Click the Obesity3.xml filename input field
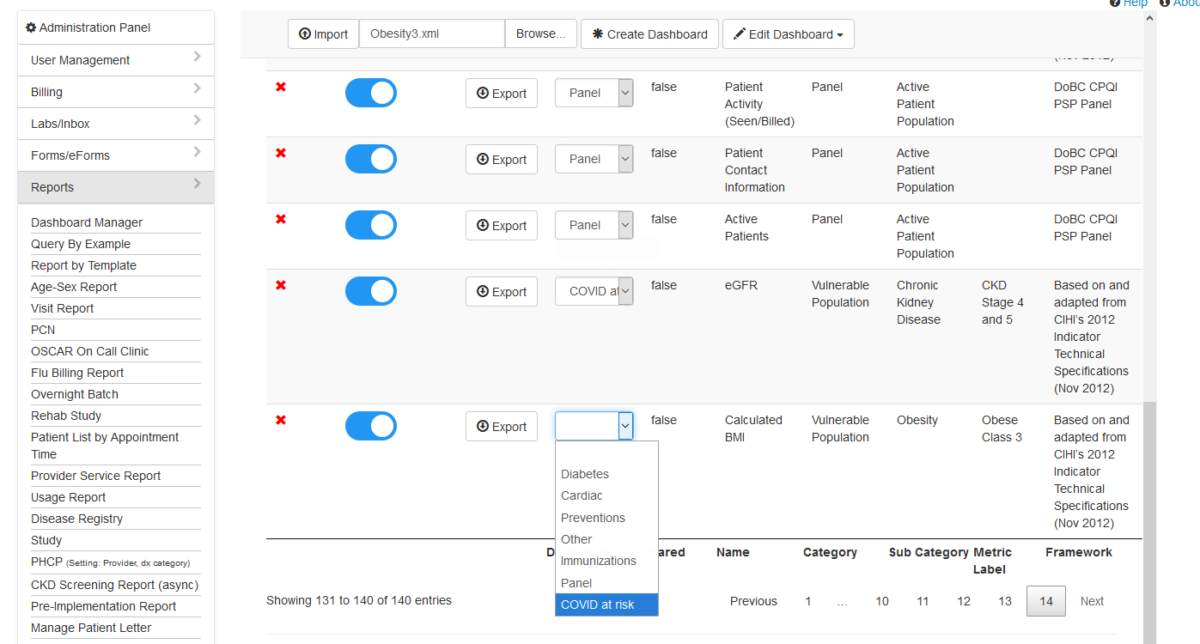 431,33
